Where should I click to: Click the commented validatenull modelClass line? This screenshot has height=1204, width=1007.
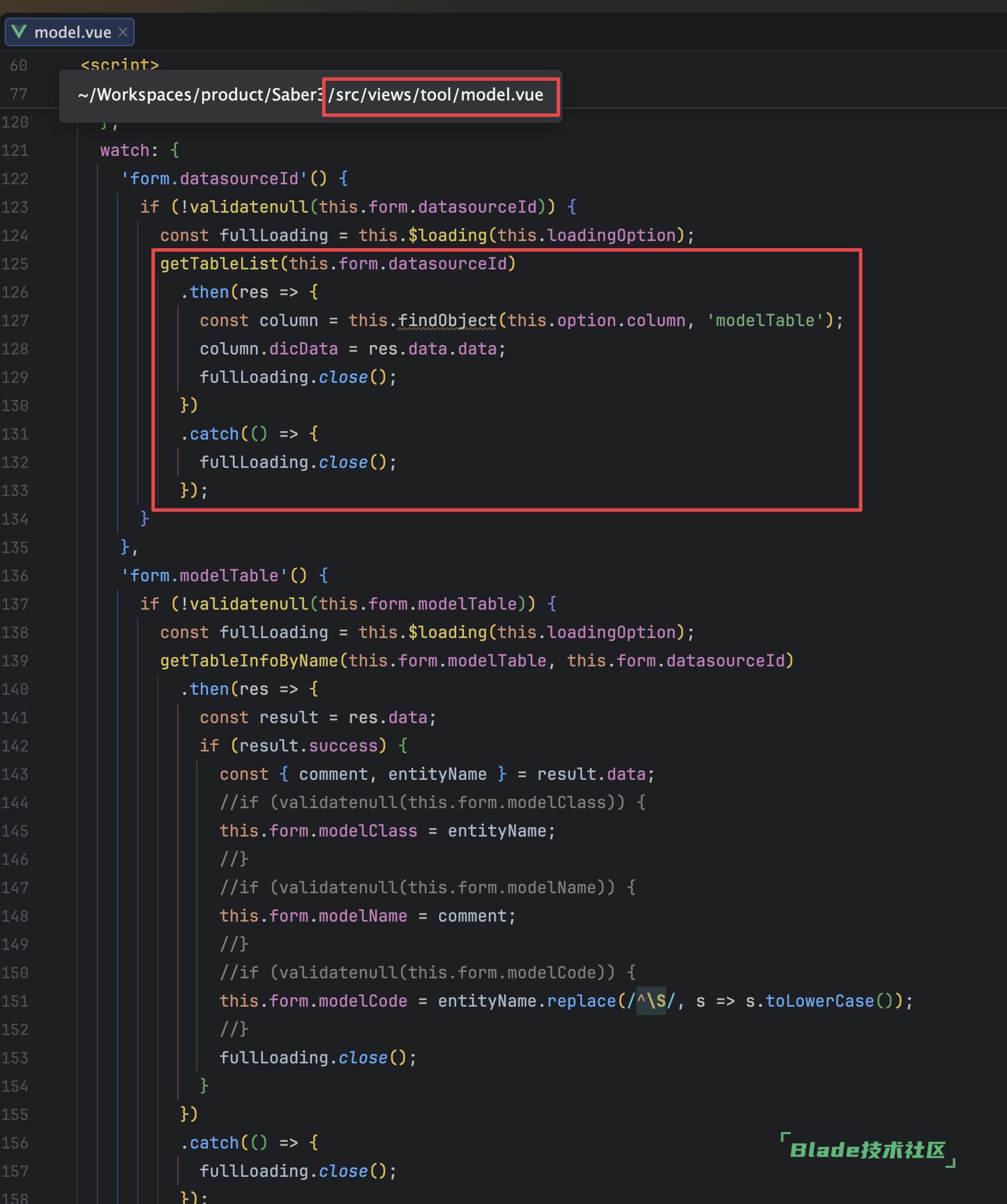[x=431, y=802]
